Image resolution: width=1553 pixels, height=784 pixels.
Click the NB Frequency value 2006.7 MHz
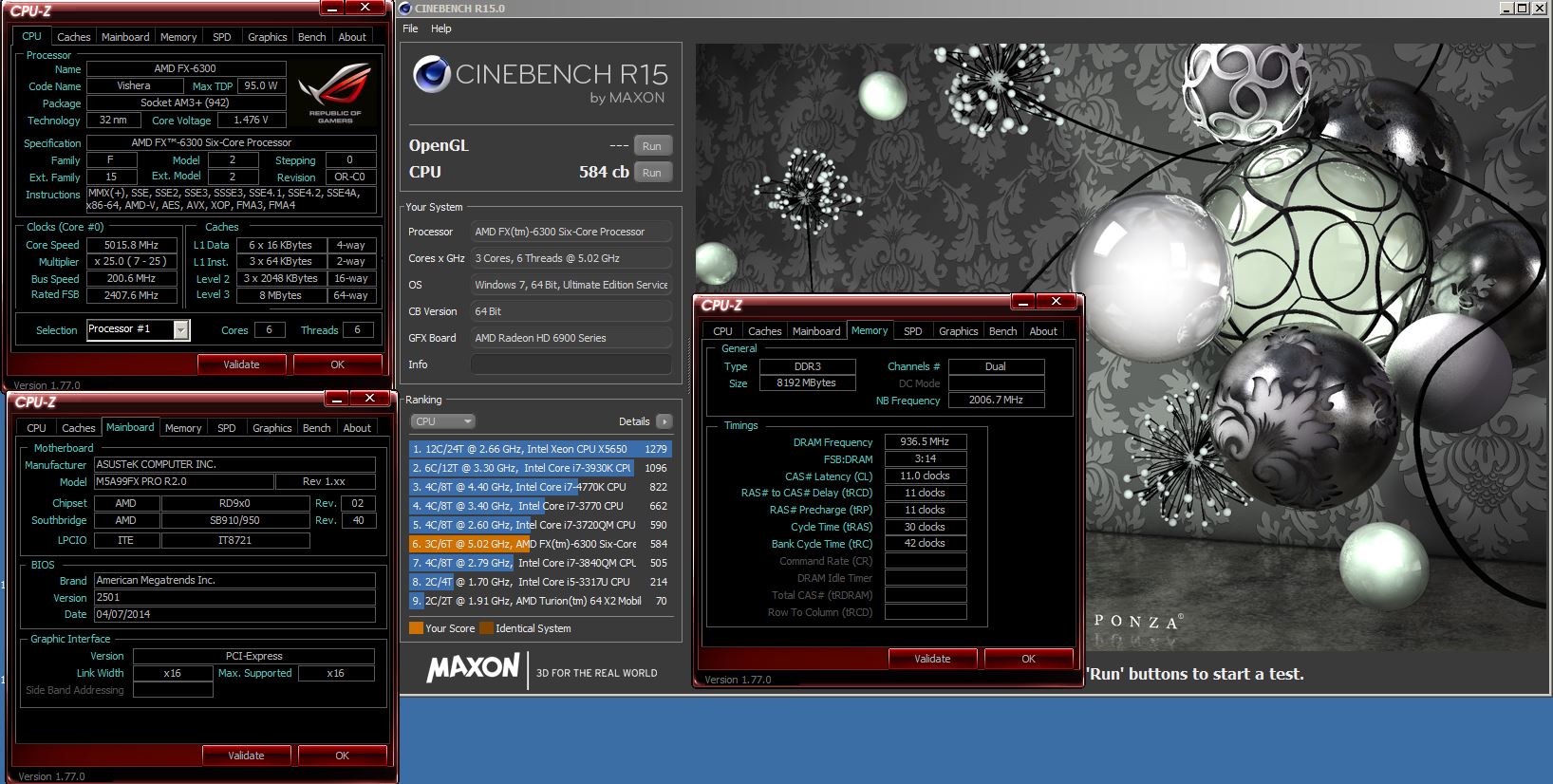pyautogui.click(x=996, y=401)
